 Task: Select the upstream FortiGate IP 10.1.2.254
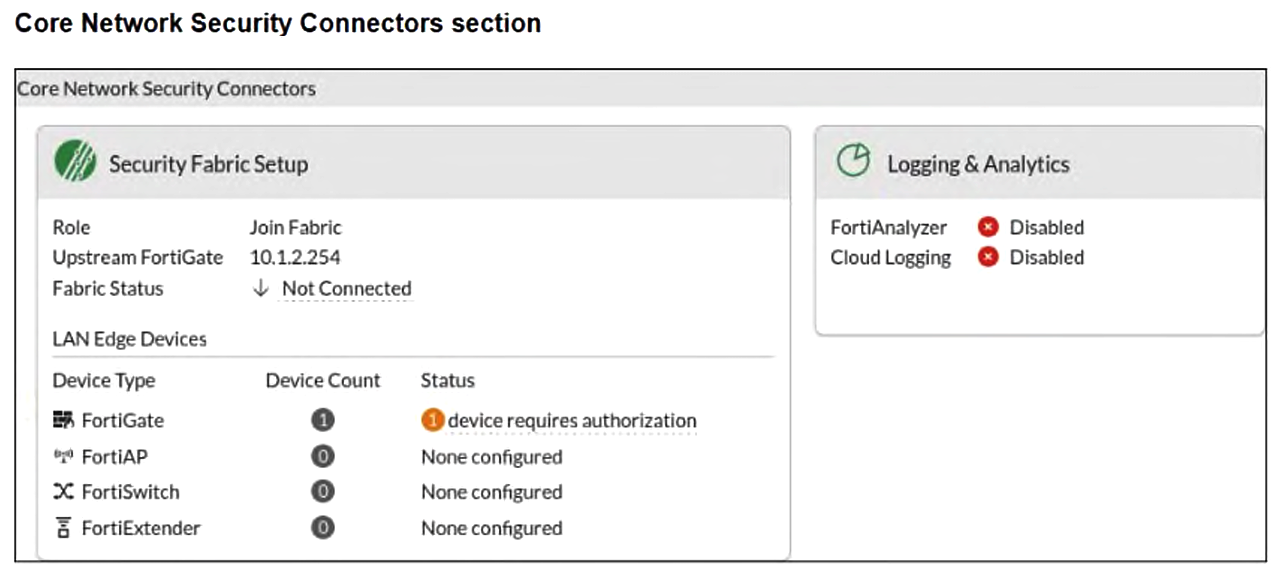[x=295, y=258]
